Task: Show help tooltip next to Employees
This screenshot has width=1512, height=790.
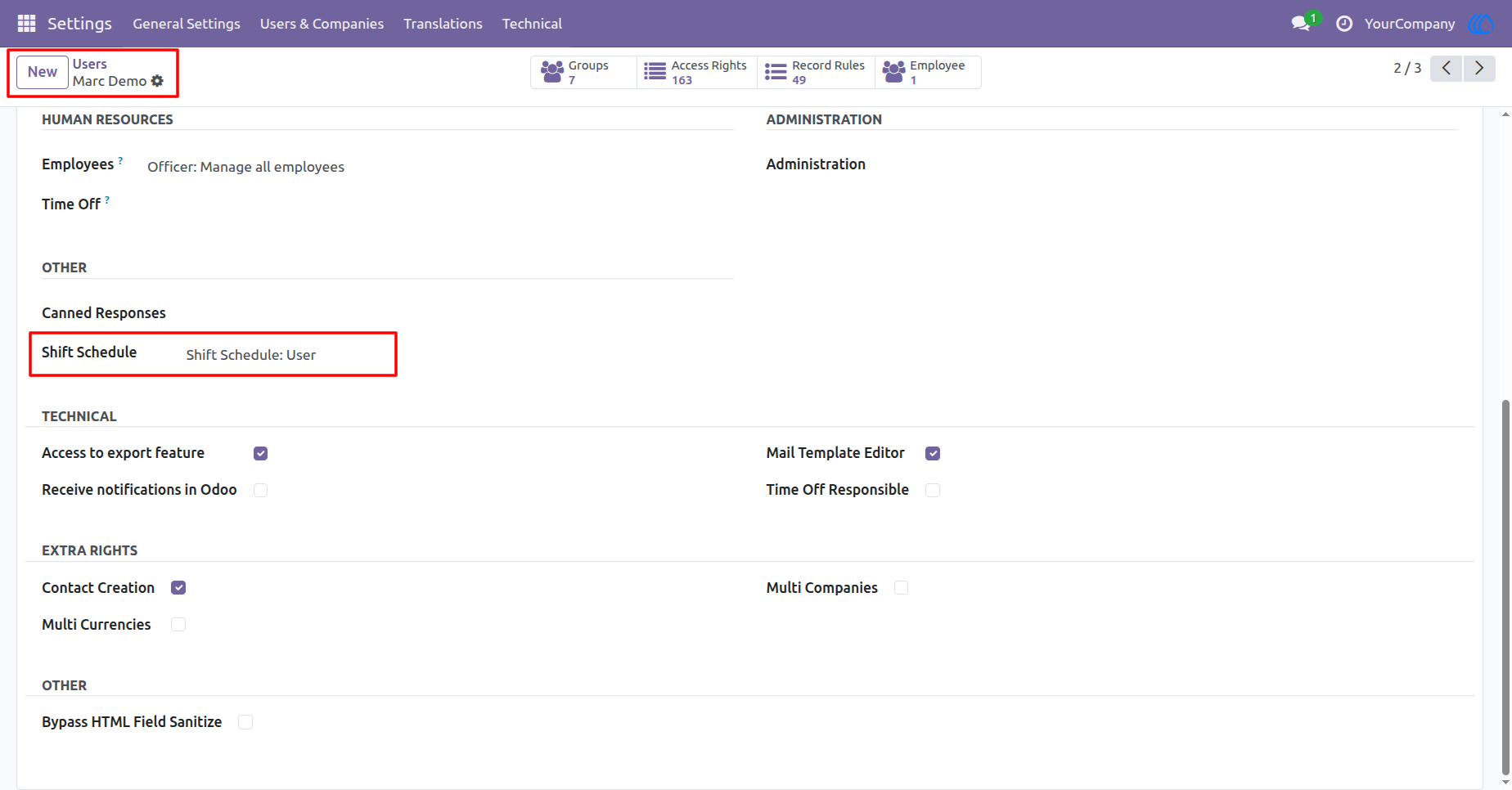Action: [120, 160]
